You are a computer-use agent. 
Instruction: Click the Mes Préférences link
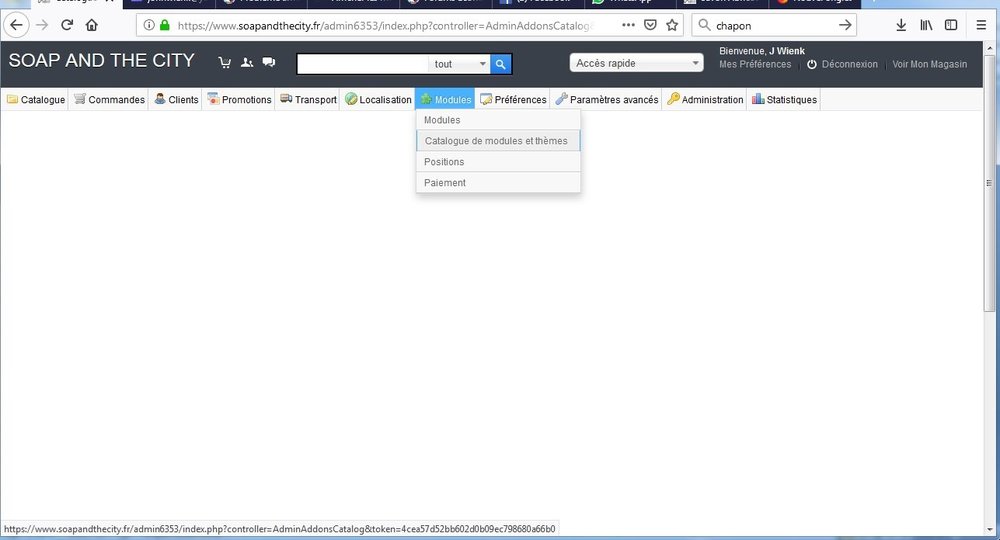coord(755,64)
